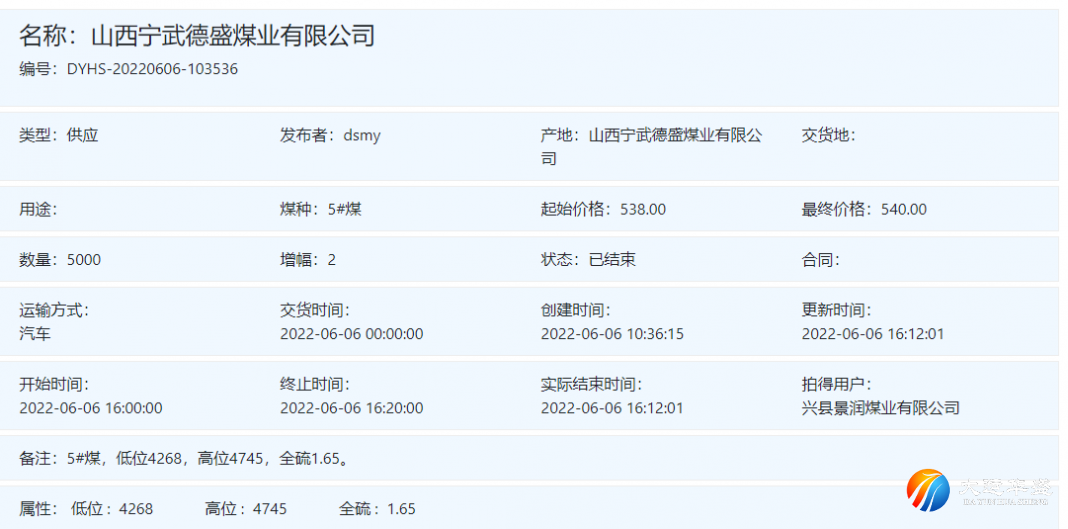Image resolution: width=1068 pixels, height=529 pixels.
Task: Click the 全硫 1.65 attribute value
Action: (x=401, y=509)
